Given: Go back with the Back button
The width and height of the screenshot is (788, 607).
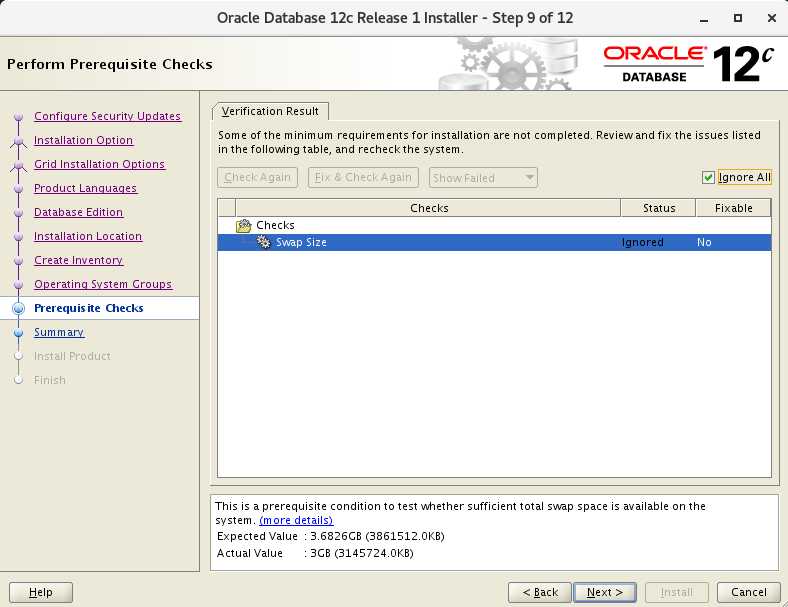Looking at the screenshot, I should coord(540,592).
